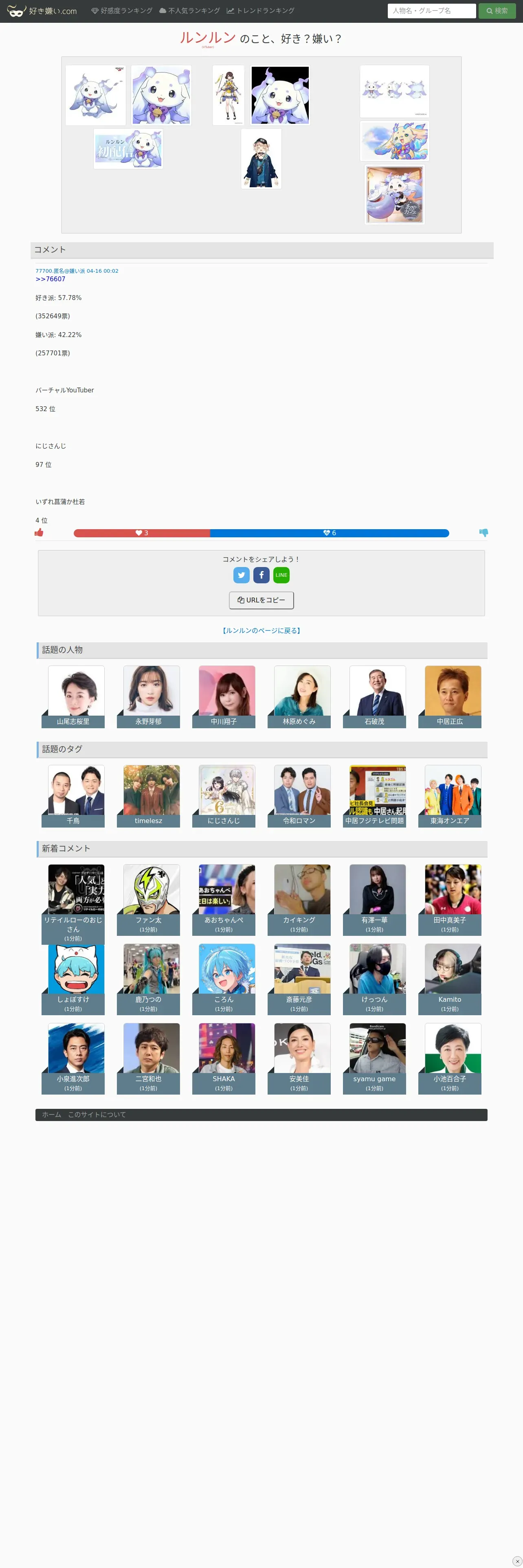Open the 77700.匿名@嫌い派 comment header link
The width and height of the screenshot is (523, 1568).
(77, 271)
